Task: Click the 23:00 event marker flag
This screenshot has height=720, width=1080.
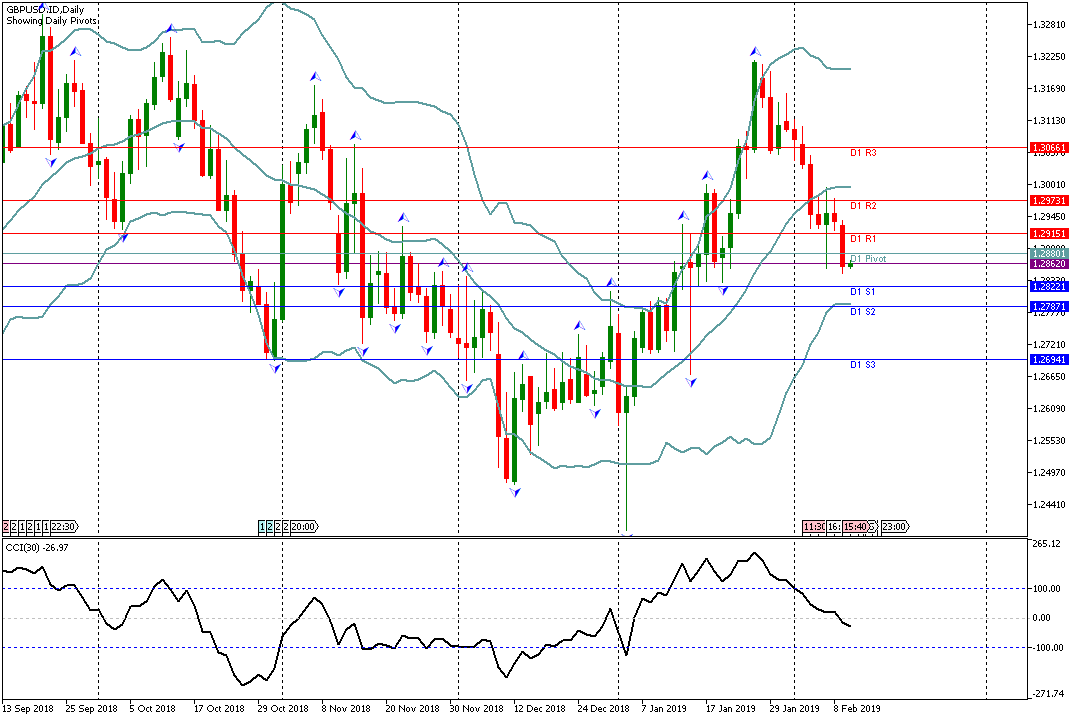Action: point(893,526)
